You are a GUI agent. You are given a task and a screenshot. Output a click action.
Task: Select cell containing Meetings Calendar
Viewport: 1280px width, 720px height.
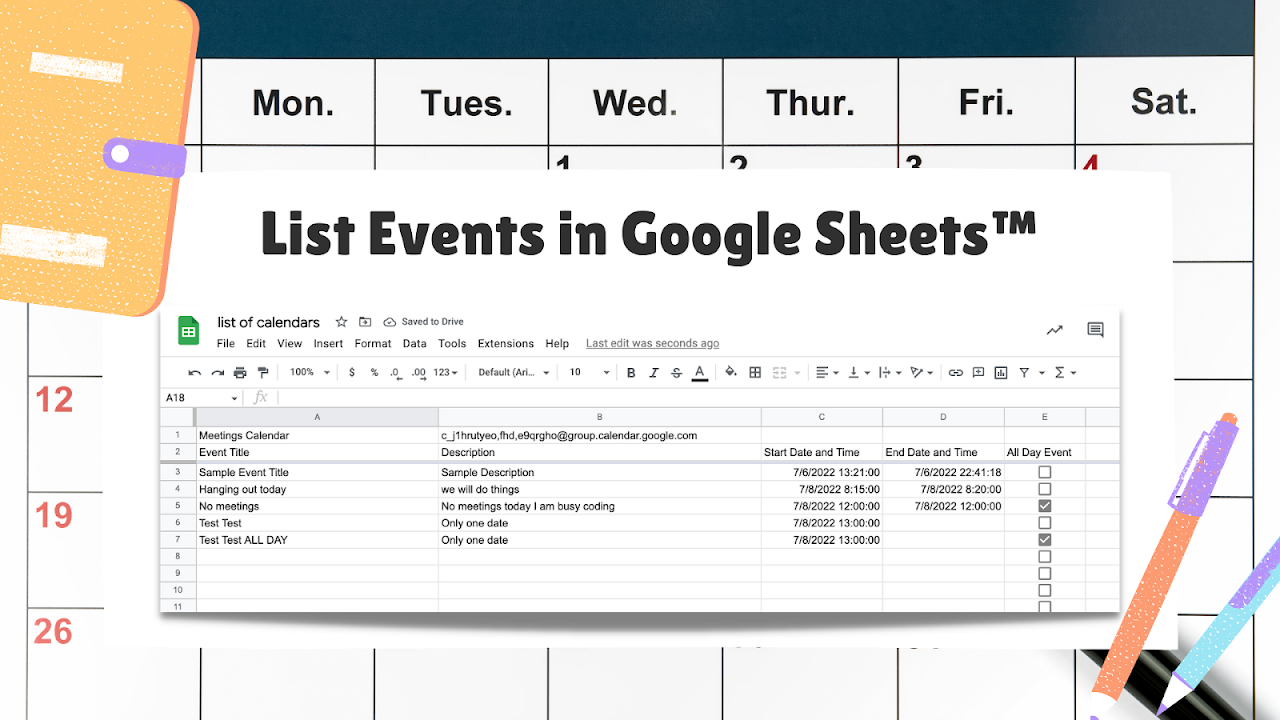coord(317,436)
